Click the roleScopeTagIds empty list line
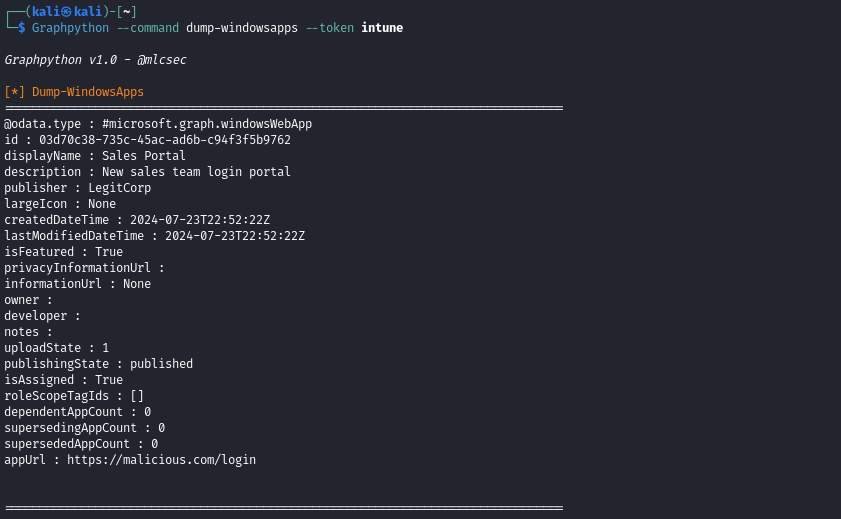 [x=74, y=396]
